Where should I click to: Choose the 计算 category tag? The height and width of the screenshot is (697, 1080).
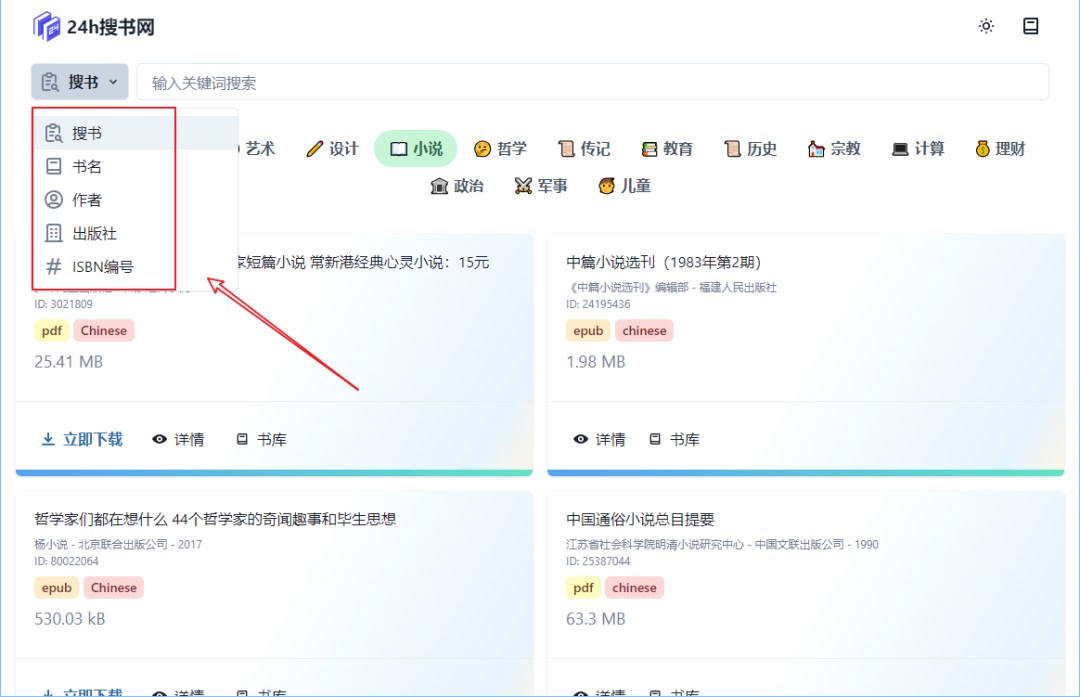pos(917,148)
